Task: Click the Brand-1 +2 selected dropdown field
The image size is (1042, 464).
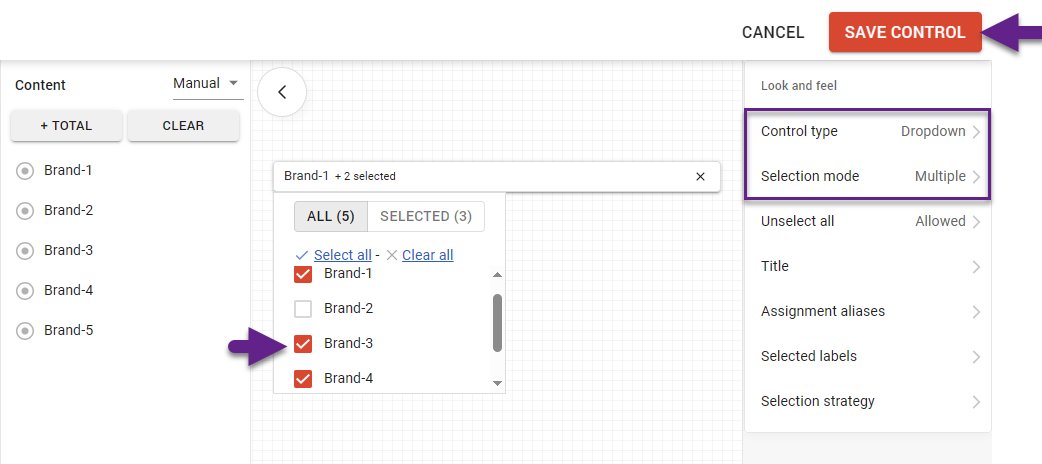Action: (x=480, y=176)
